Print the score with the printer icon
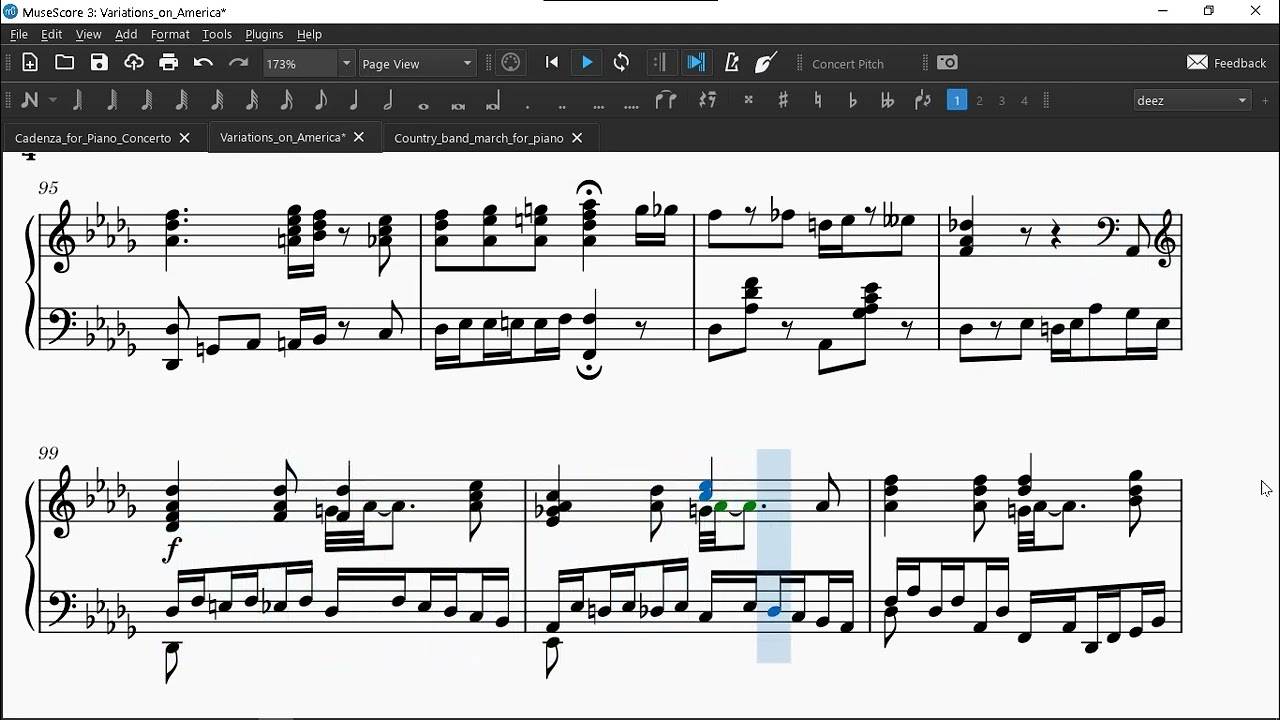Viewport: 1280px width, 720px height. point(168,63)
